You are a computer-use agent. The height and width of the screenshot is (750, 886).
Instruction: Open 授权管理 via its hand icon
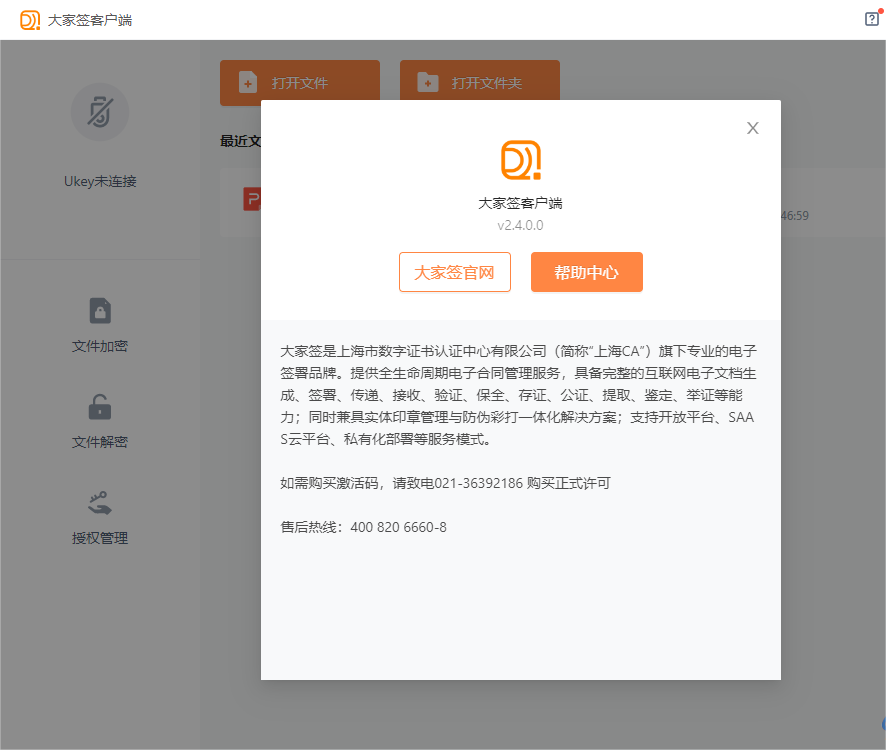pos(100,503)
